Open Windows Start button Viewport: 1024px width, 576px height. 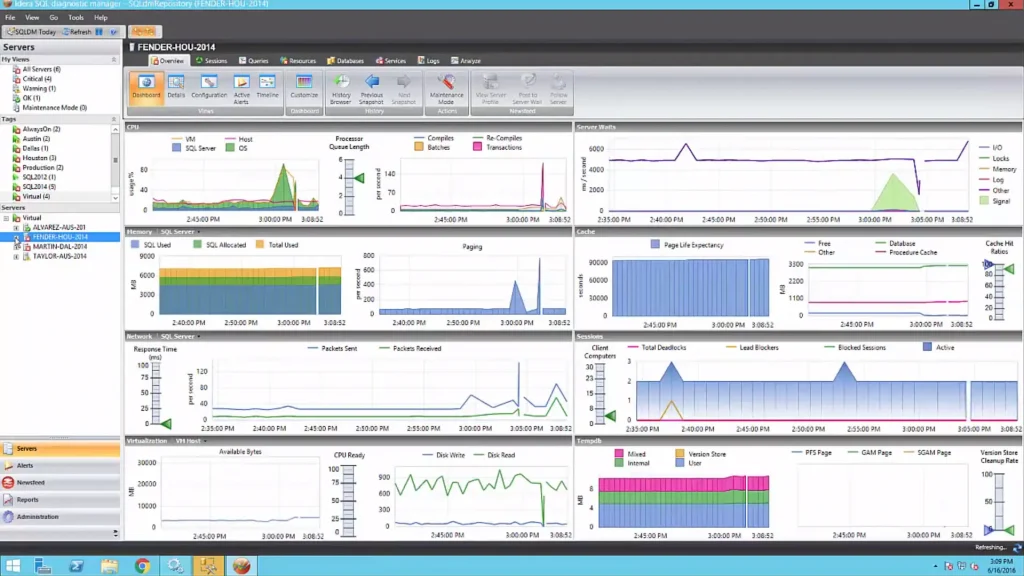(12, 566)
